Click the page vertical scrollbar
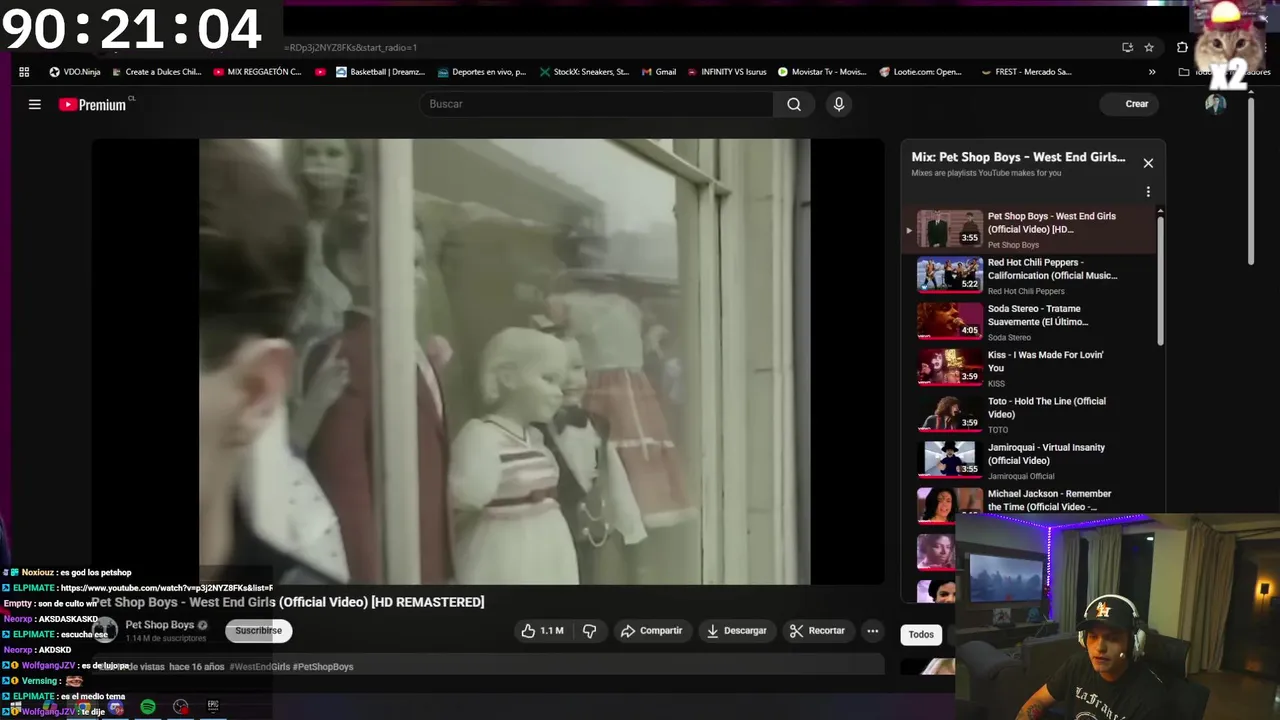The height and width of the screenshot is (720, 1280). tap(1251, 180)
